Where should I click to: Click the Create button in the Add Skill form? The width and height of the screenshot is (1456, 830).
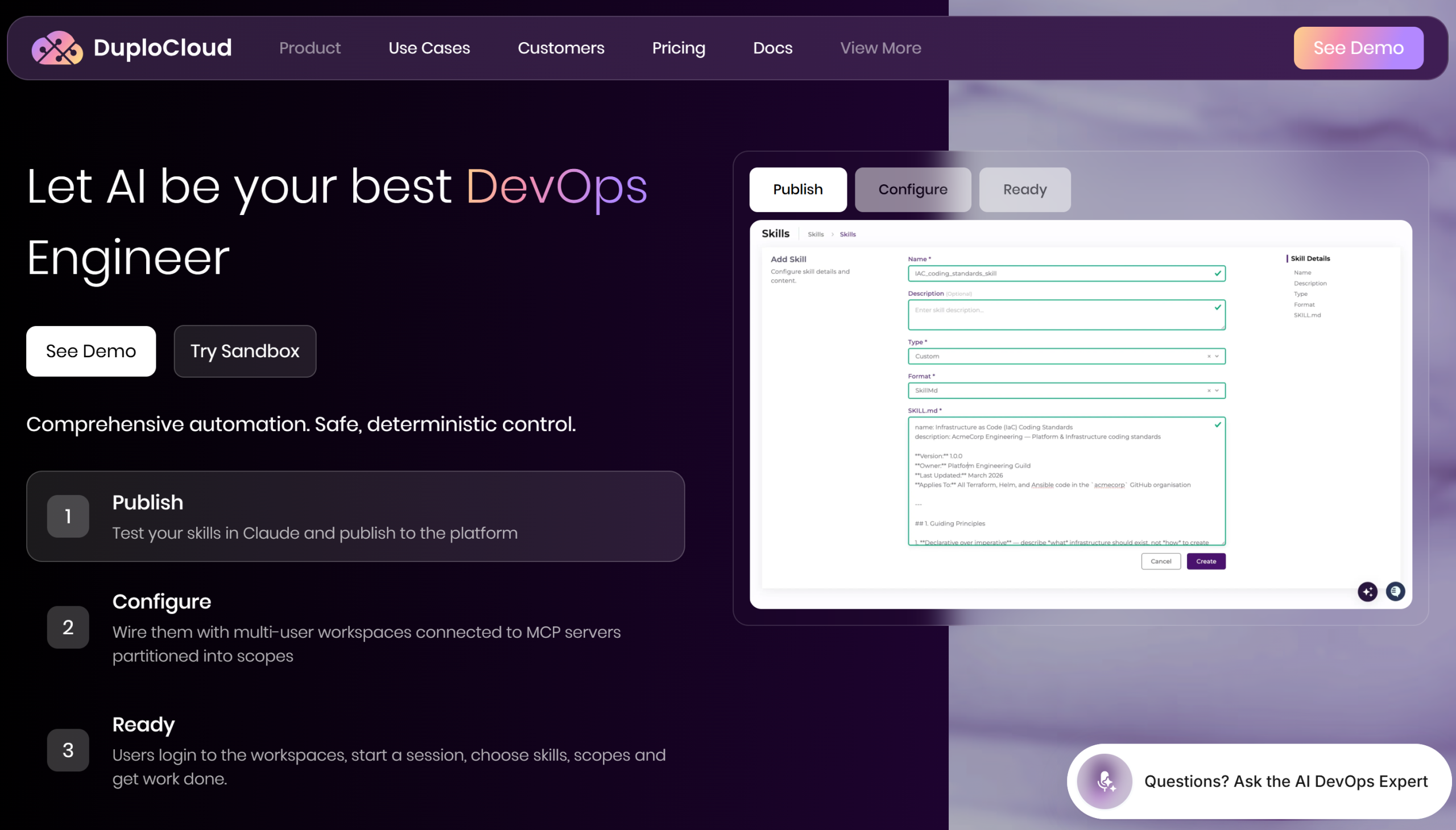[1206, 561]
